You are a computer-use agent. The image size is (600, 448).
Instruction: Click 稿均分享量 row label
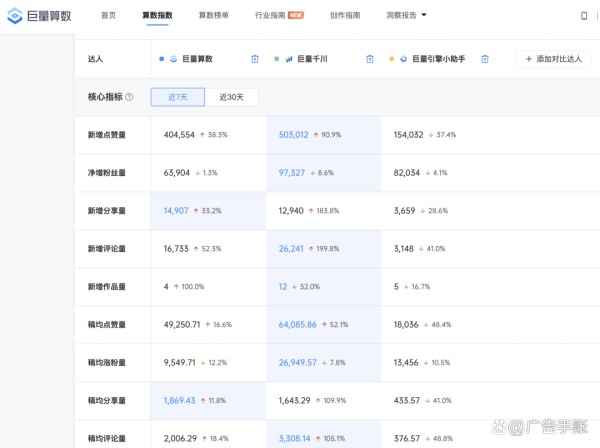pyautogui.click(x=107, y=401)
